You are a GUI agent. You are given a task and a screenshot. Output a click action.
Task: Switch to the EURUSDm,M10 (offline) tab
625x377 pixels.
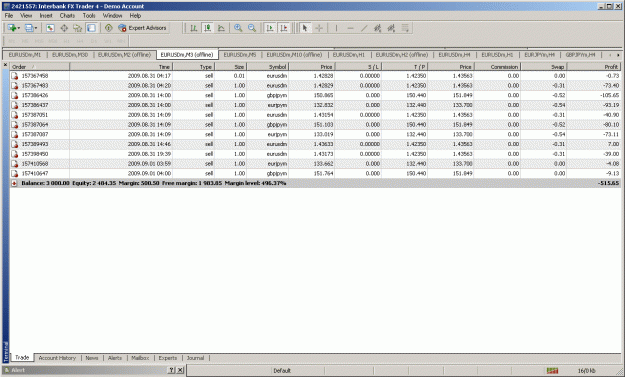point(294,55)
